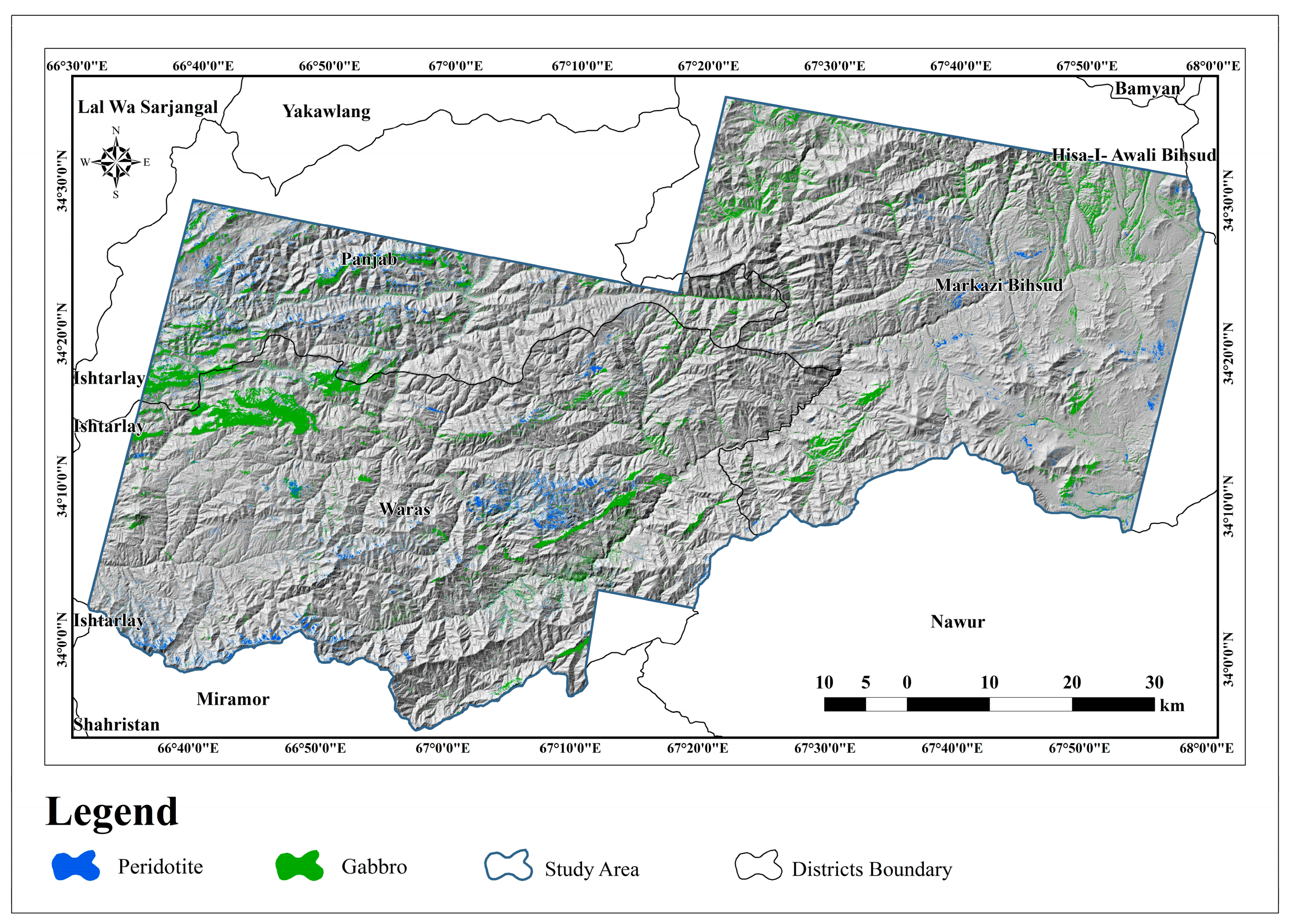Click the 67°0'0"E top longitude label
This screenshot has height=924, width=1293.
[455, 66]
